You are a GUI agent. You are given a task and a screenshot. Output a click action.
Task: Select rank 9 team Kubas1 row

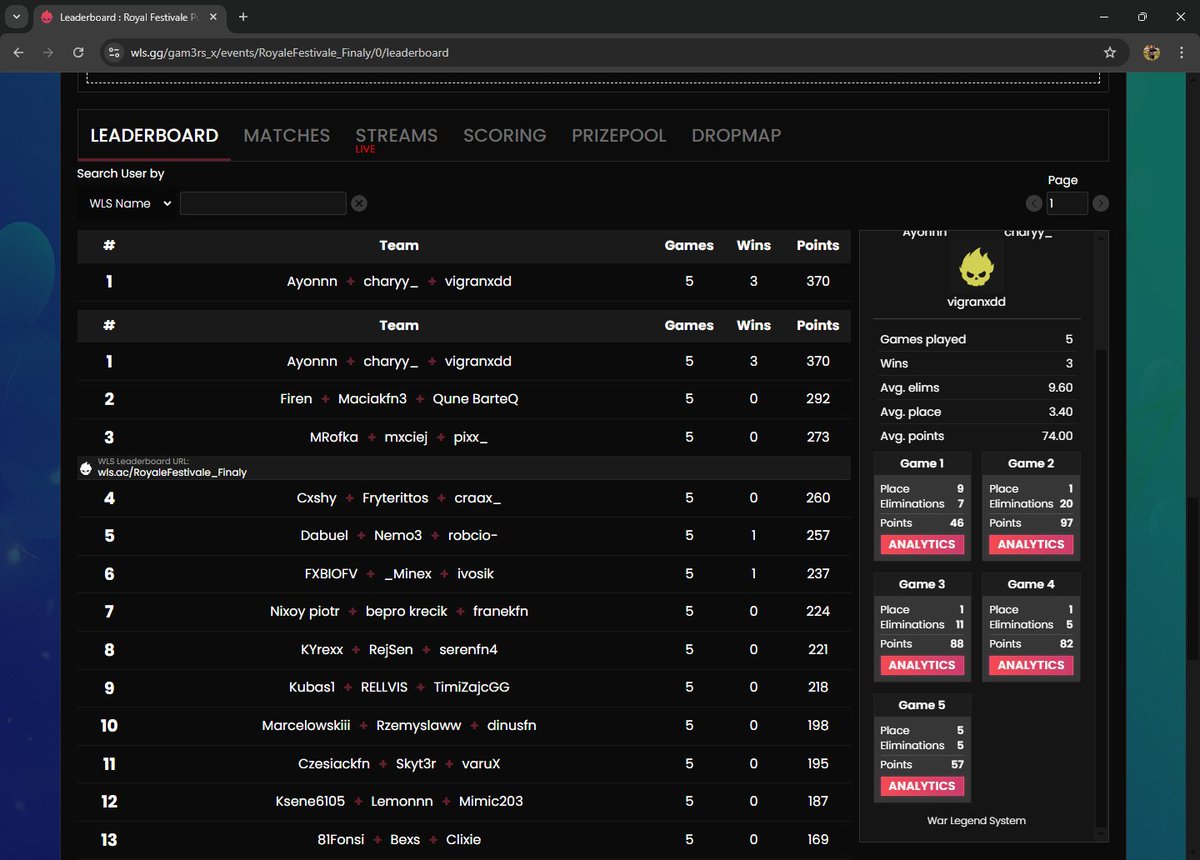click(464, 688)
